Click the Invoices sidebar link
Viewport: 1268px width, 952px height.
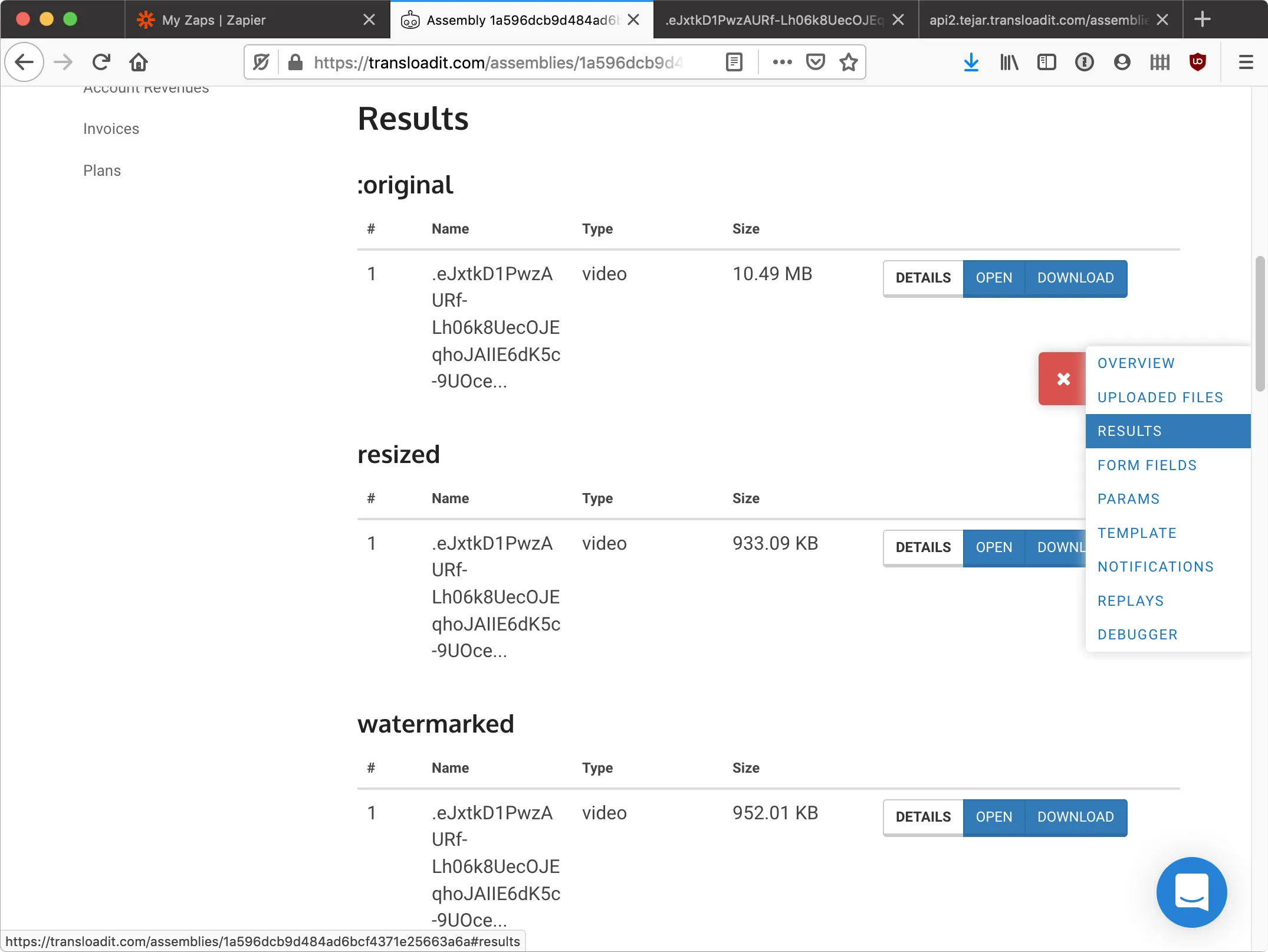tap(111, 128)
